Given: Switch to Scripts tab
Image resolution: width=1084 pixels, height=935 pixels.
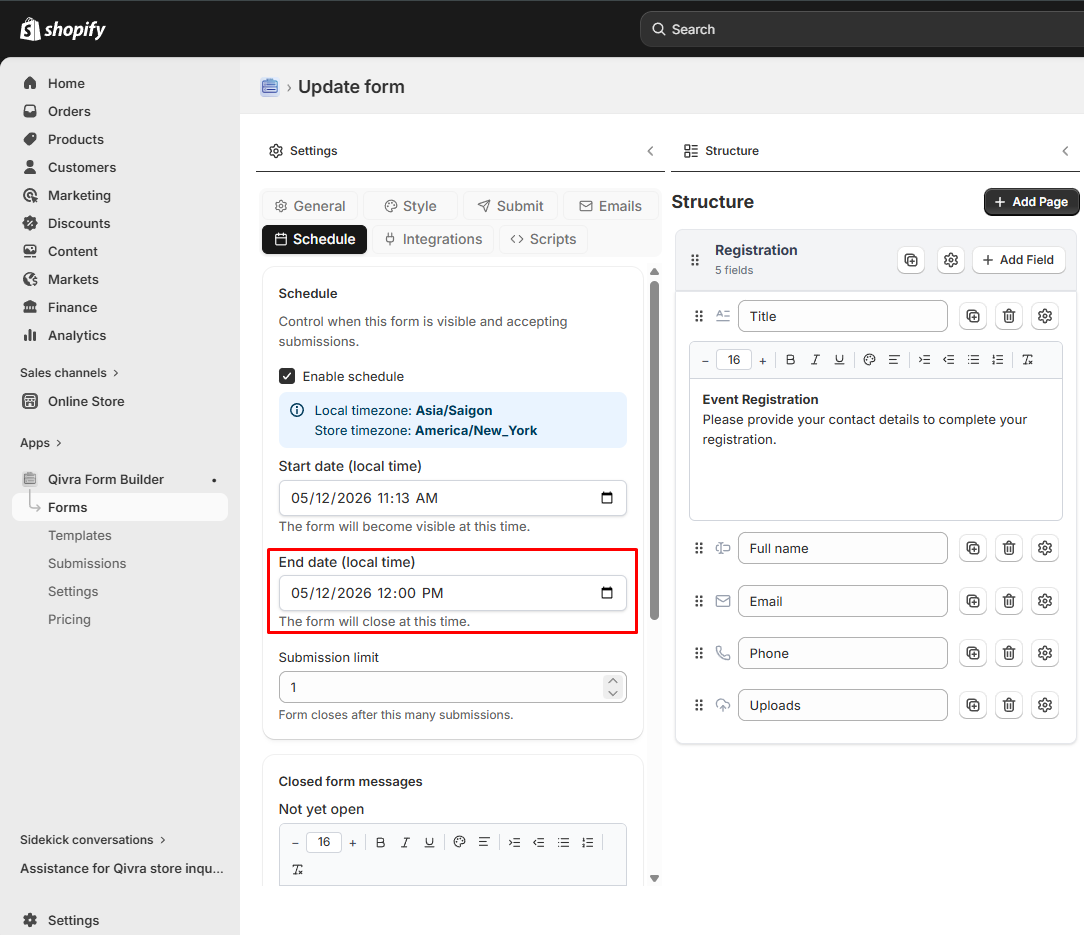Looking at the screenshot, I should pos(543,239).
